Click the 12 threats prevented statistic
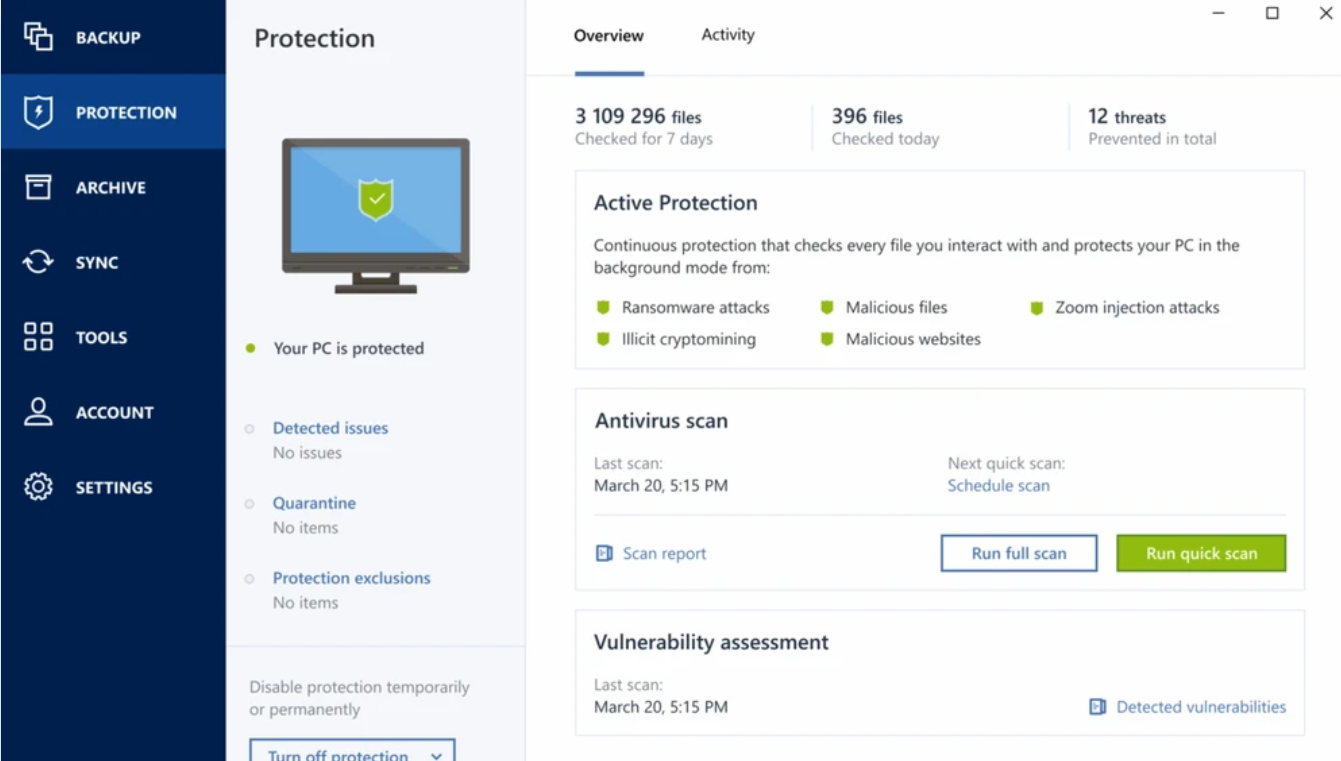The height and width of the screenshot is (761, 1341). tap(1150, 127)
